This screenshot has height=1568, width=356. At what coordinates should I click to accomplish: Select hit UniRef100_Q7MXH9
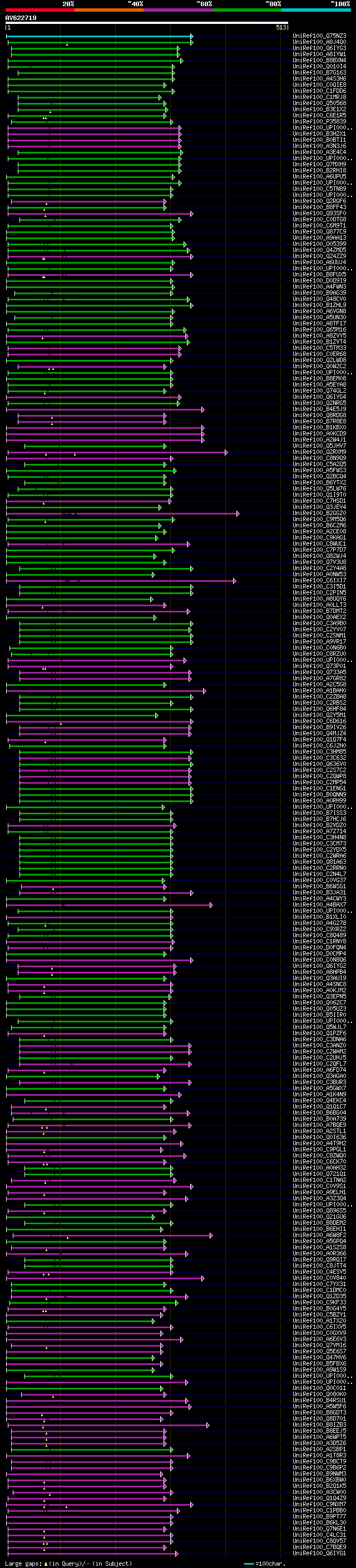pos(319,164)
